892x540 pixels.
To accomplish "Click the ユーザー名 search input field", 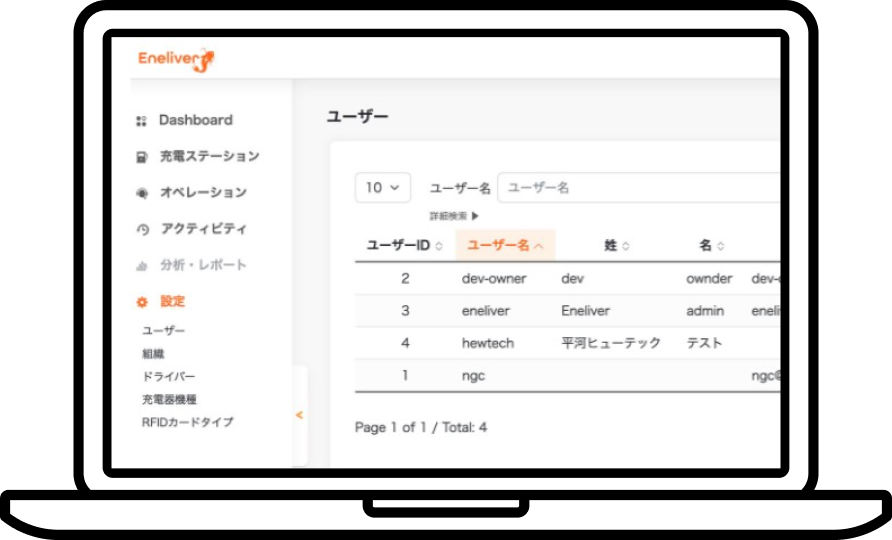I will click(639, 188).
